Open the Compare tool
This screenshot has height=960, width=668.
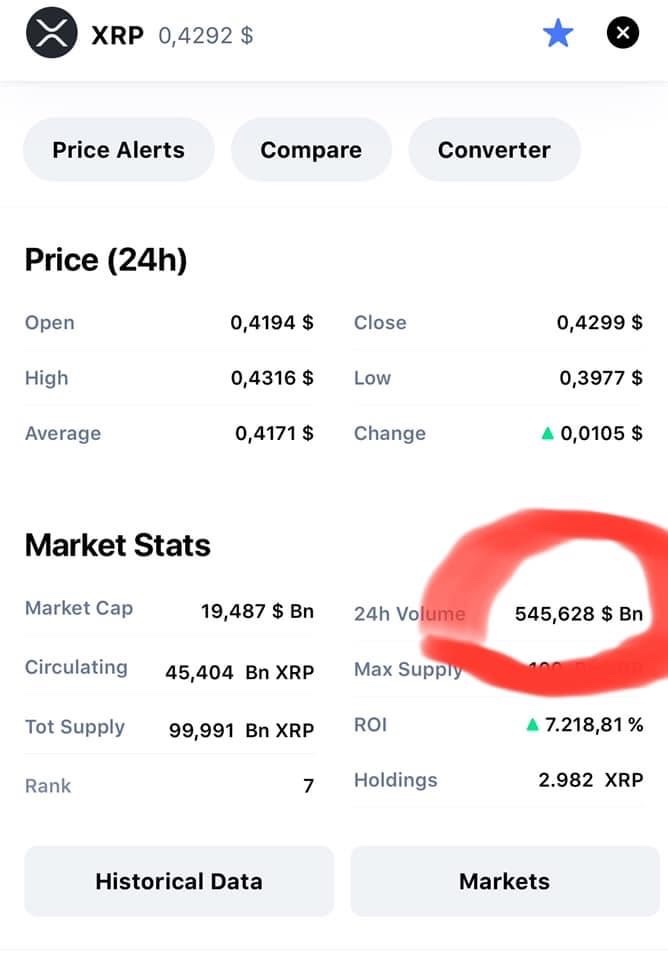point(311,149)
